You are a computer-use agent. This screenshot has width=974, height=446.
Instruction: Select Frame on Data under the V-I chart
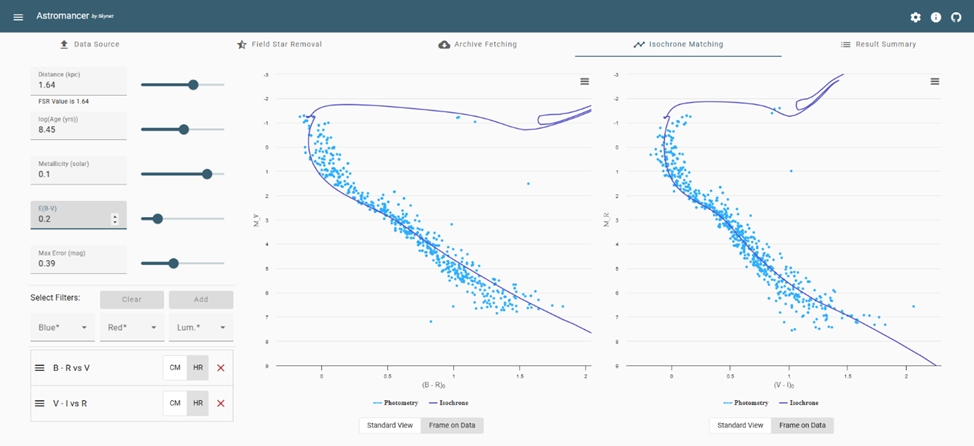803,426
